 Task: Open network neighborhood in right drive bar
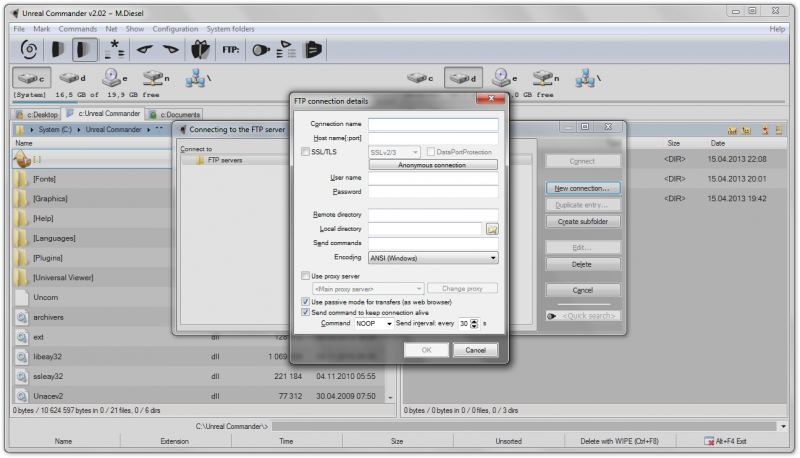[588, 78]
